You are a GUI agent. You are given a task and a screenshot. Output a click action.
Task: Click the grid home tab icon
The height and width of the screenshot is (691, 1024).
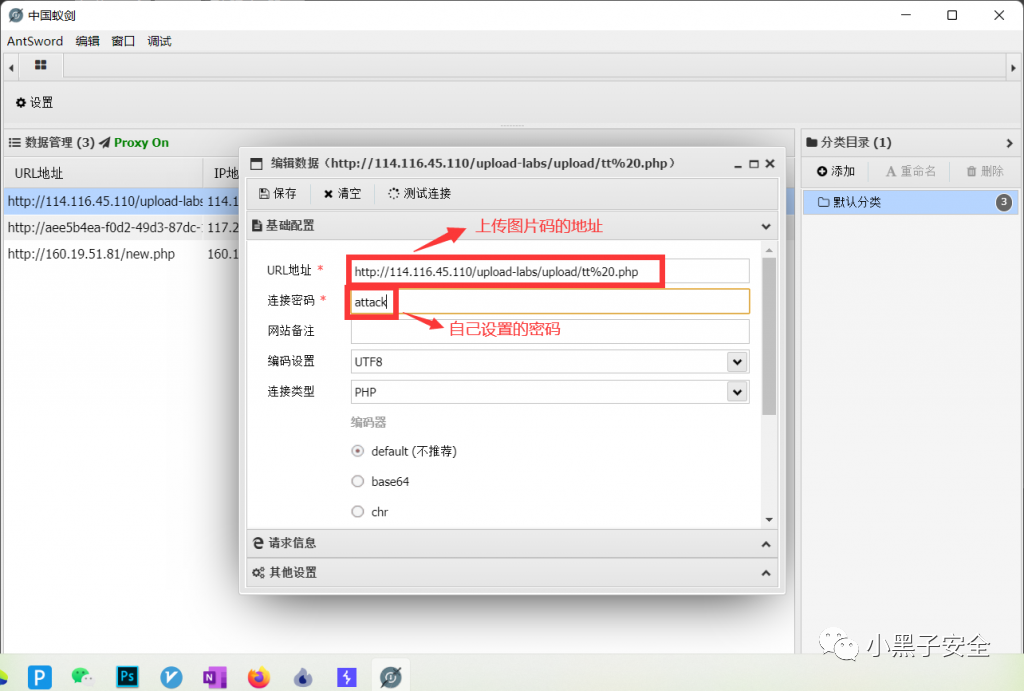(x=41, y=65)
